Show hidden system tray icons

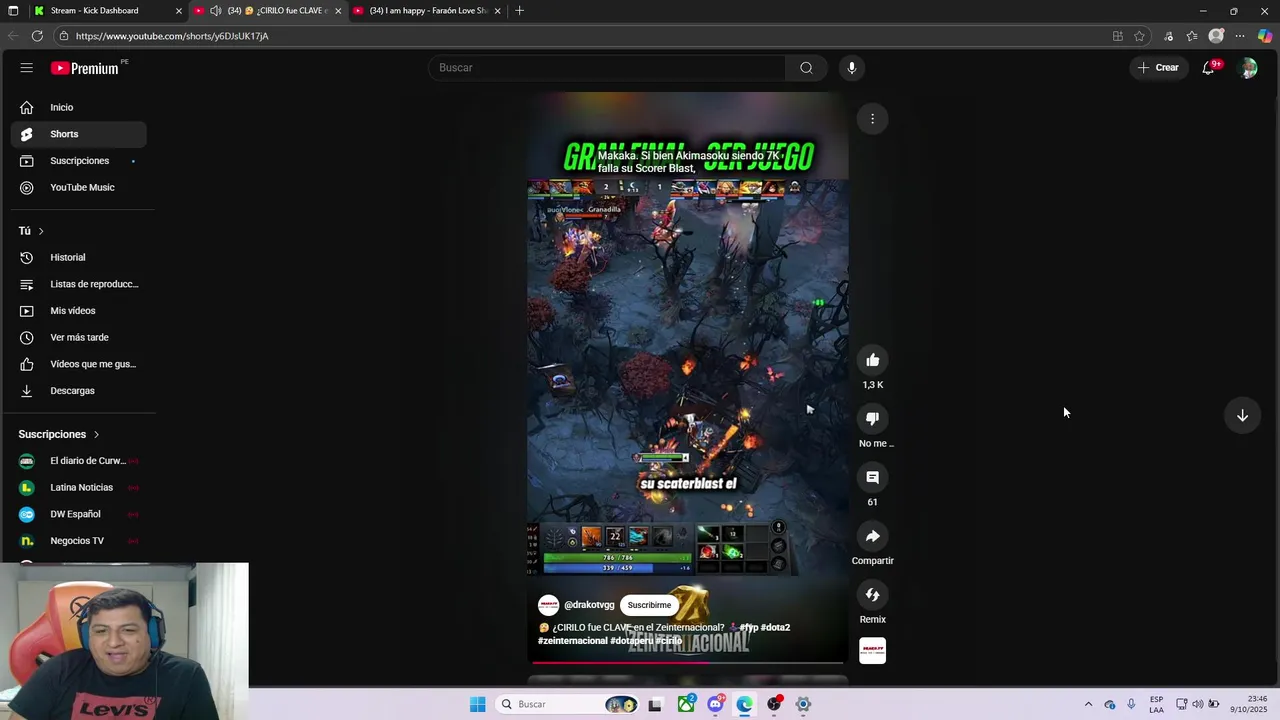1088,704
